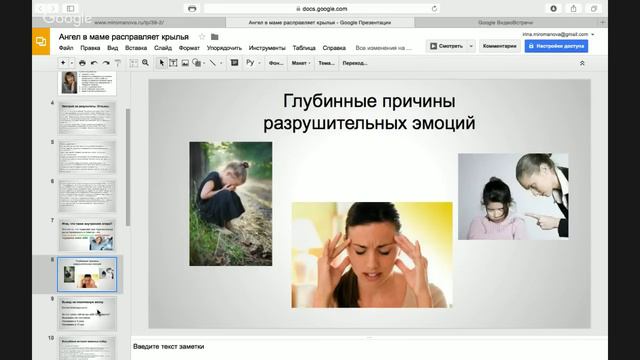Select slide 4 thumbnail
The width and height of the screenshot is (640, 360).
87,118
